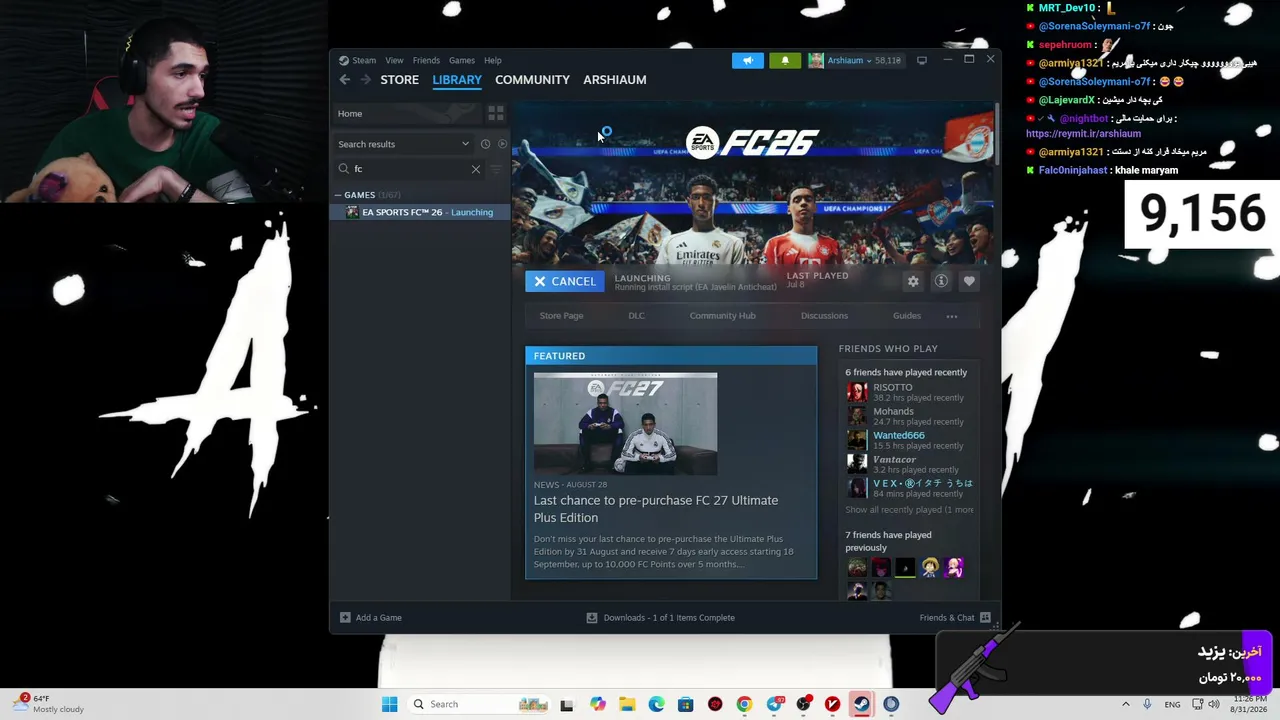Switch library to grid collections view
Image resolution: width=1280 pixels, height=720 pixels.
pos(496,113)
